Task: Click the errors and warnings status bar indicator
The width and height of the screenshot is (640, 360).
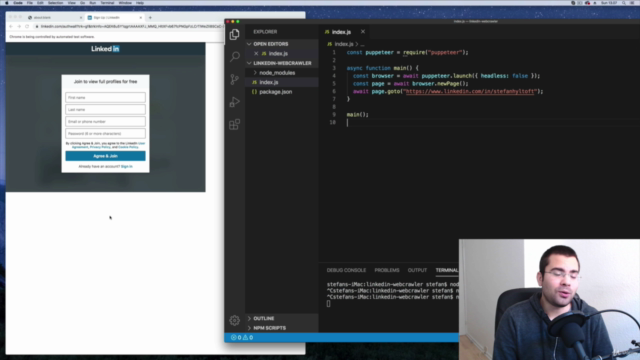Action: pyautogui.click(x=242, y=338)
